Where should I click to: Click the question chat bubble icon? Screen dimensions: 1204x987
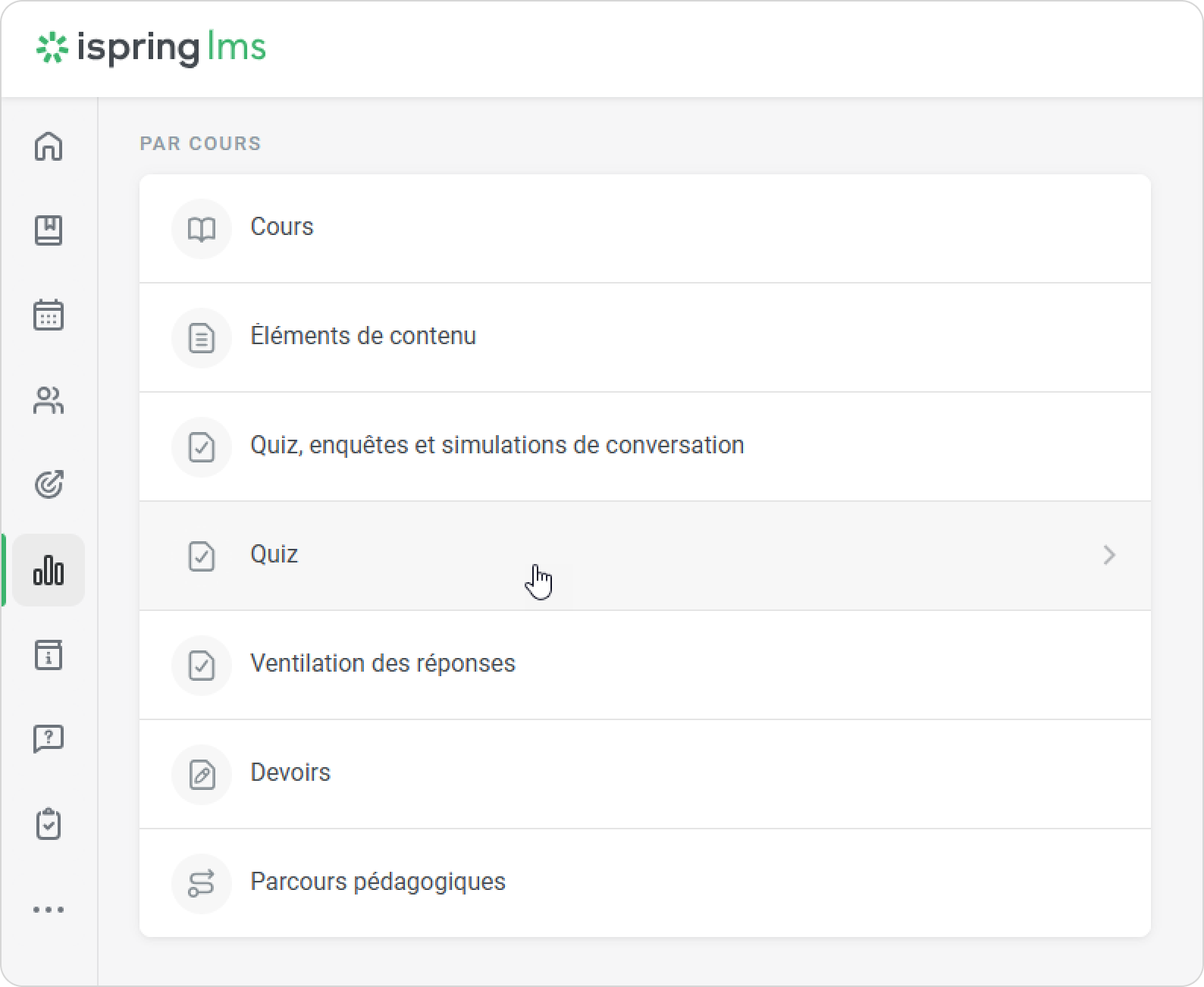(x=49, y=739)
